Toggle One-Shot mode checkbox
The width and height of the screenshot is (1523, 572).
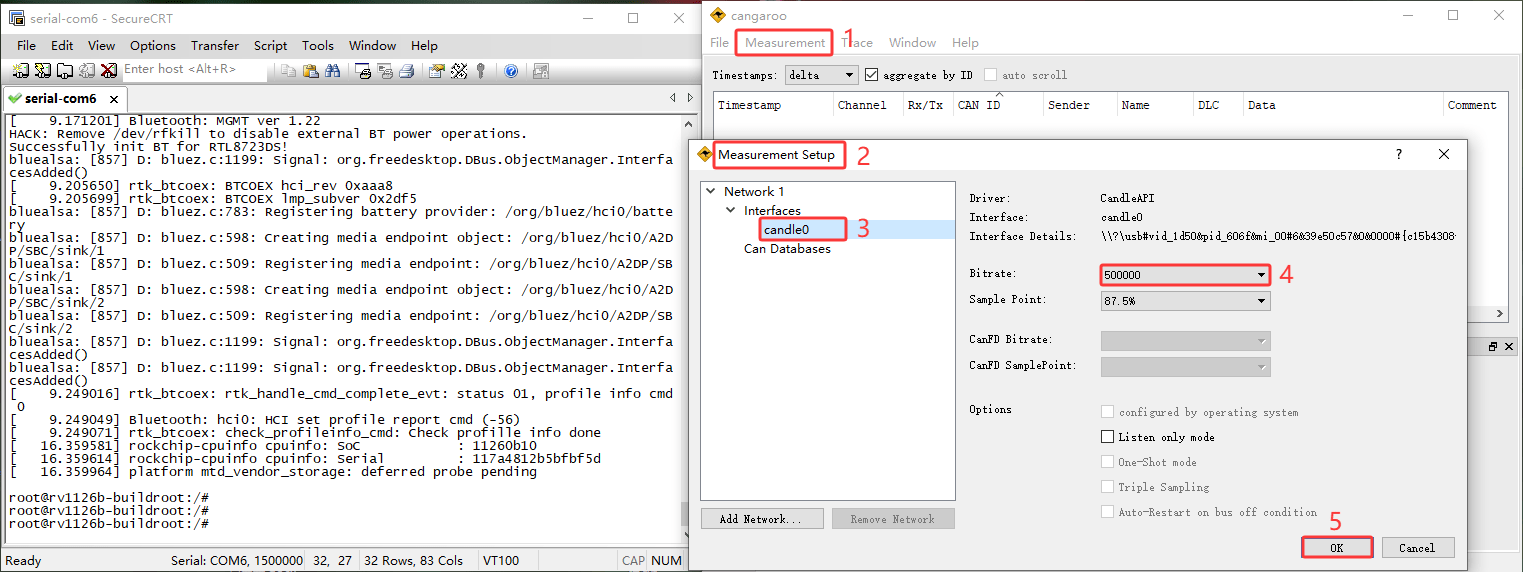[x=1107, y=462]
